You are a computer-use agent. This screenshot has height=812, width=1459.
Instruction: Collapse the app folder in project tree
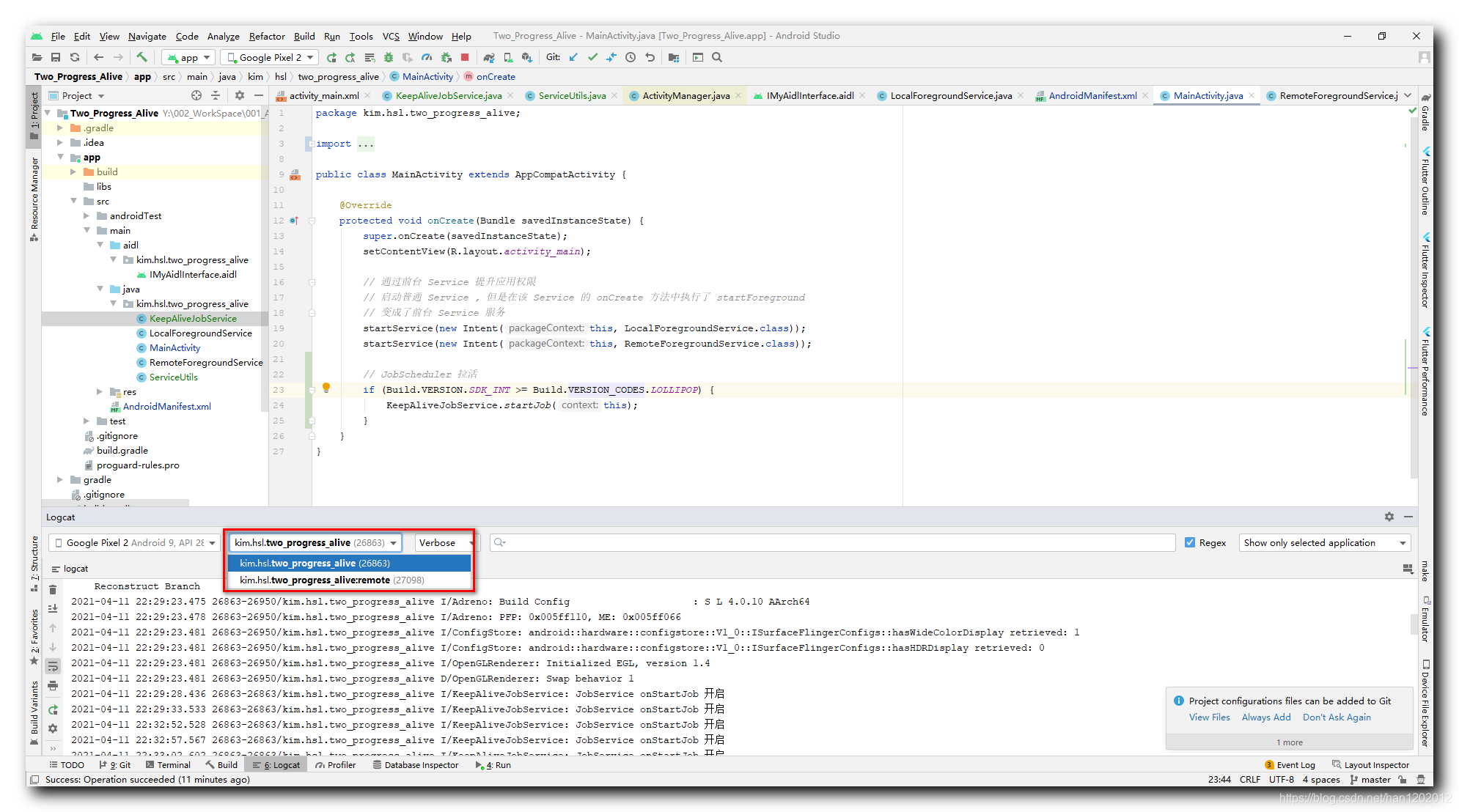click(61, 157)
